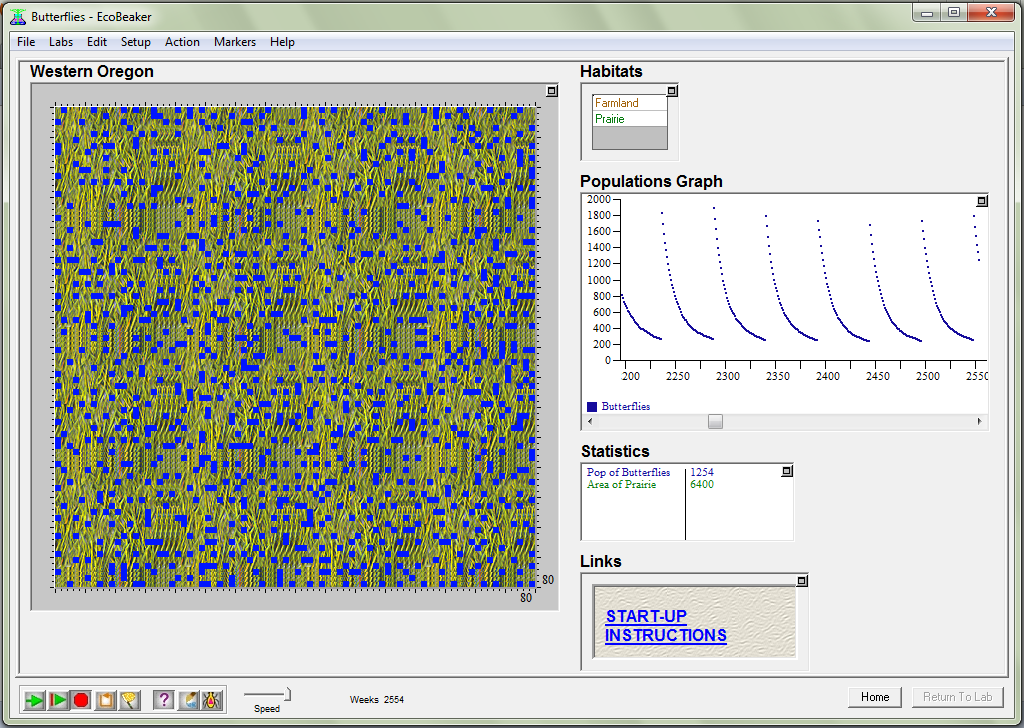Click the Reset simulation icon
The width and height of the screenshot is (1024, 728).
click(x=105, y=700)
